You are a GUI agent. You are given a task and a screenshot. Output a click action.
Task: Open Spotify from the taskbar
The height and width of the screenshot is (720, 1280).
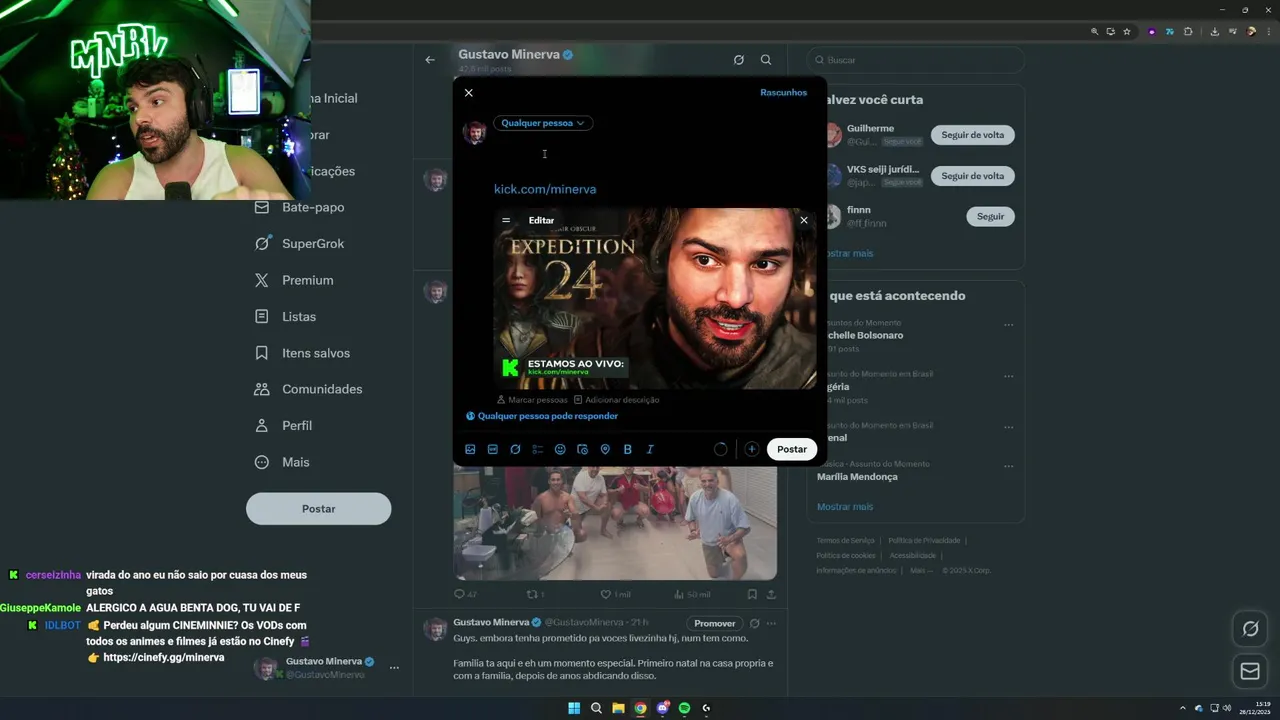pos(684,708)
